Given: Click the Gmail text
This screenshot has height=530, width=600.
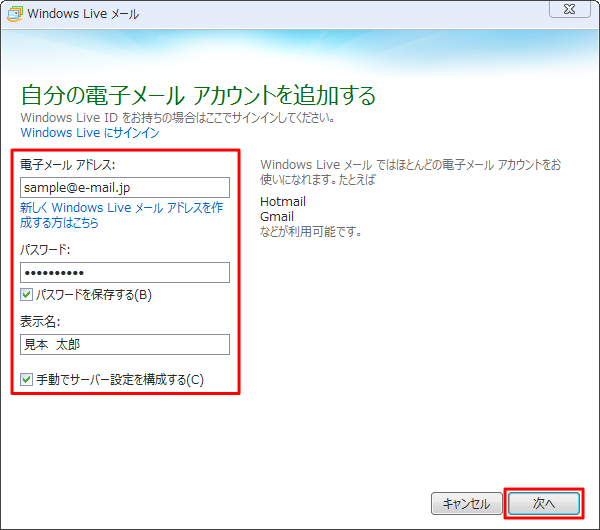Looking at the screenshot, I should tap(277, 217).
